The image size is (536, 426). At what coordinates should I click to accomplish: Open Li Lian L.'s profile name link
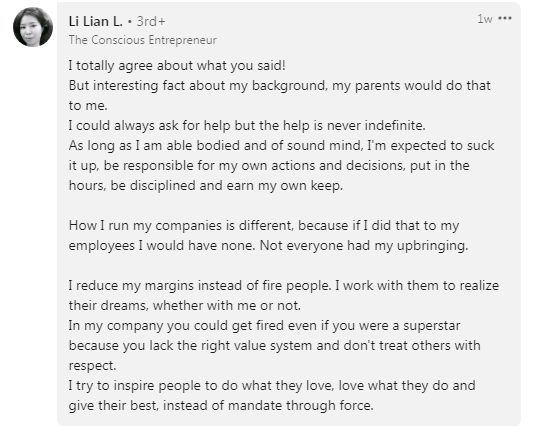point(95,22)
